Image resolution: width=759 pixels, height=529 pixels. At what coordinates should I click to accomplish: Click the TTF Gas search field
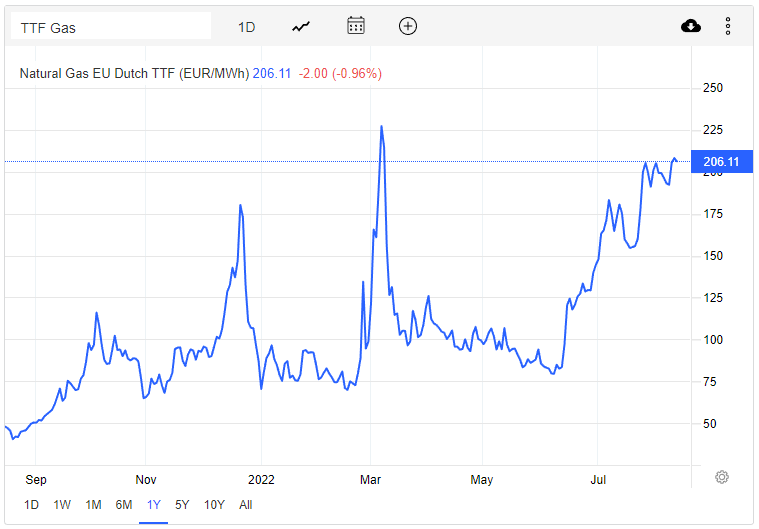coord(111,28)
